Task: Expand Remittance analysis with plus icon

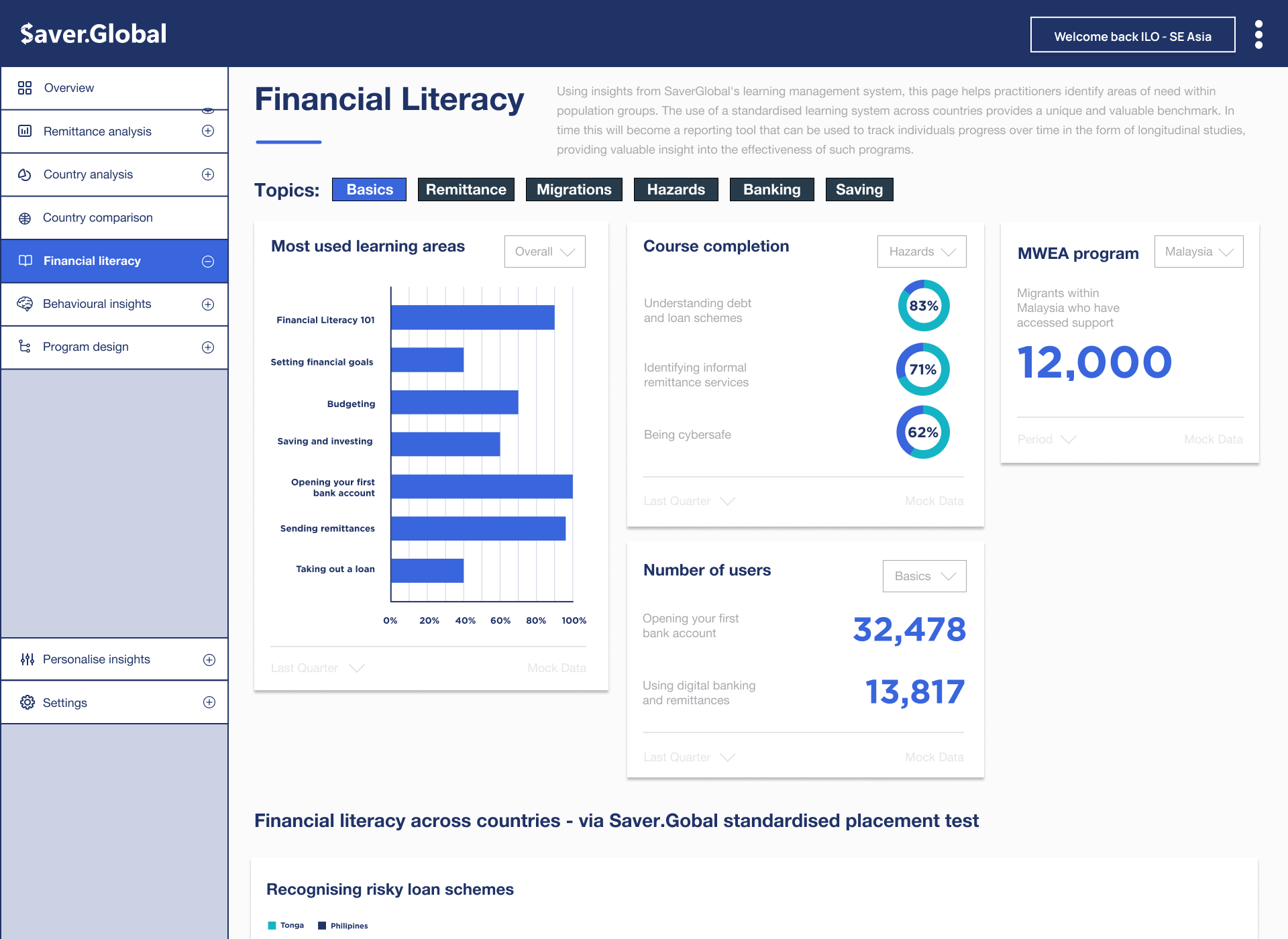Action: (208, 131)
